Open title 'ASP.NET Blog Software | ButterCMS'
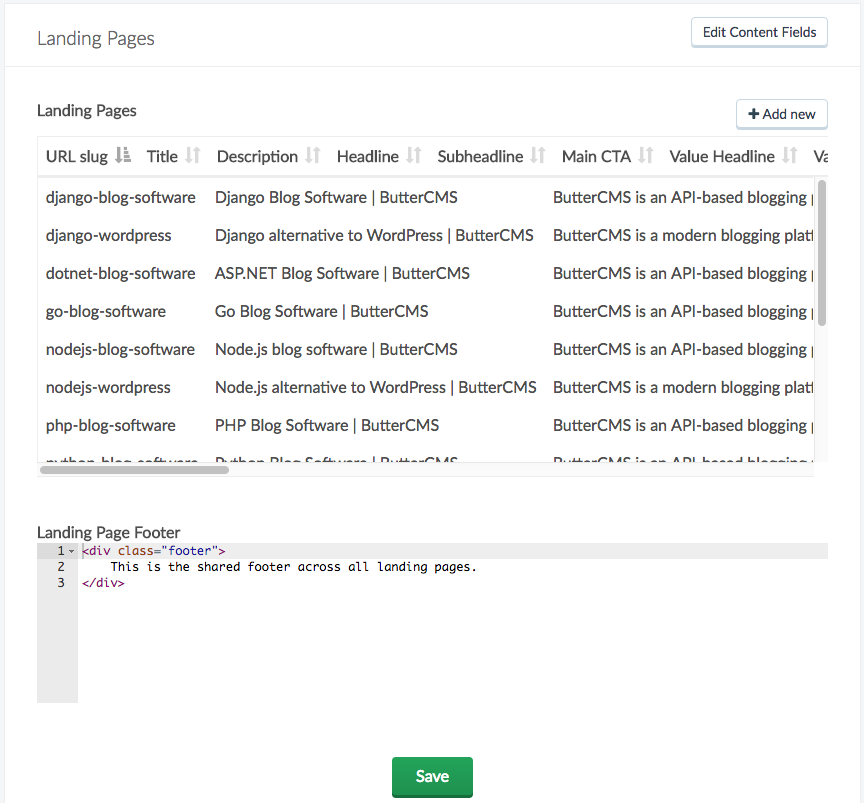The image size is (864, 803). pyautogui.click(x=342, y=273)
